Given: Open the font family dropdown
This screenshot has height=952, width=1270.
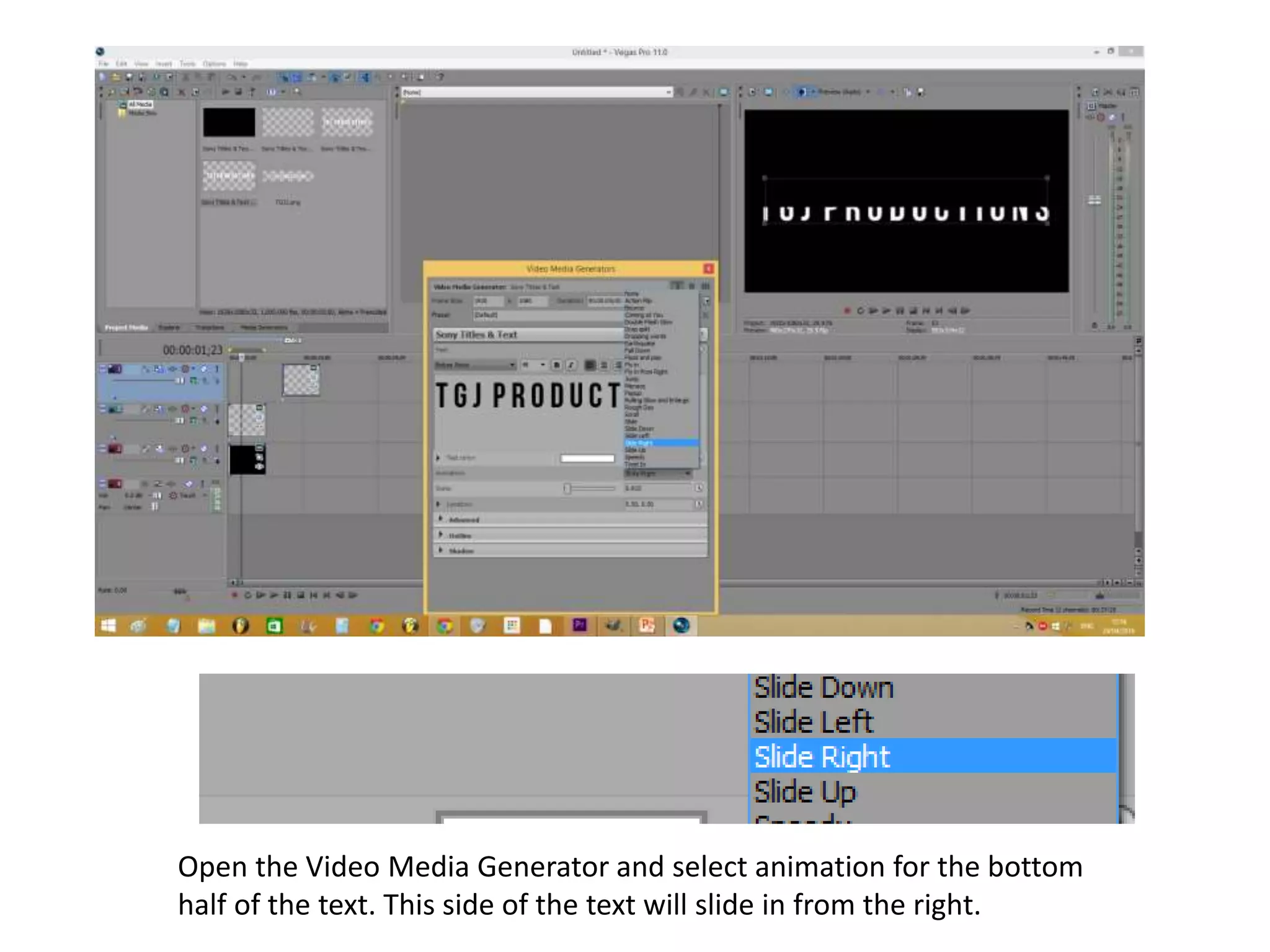Looking at the screenshot, I should 475,365.
